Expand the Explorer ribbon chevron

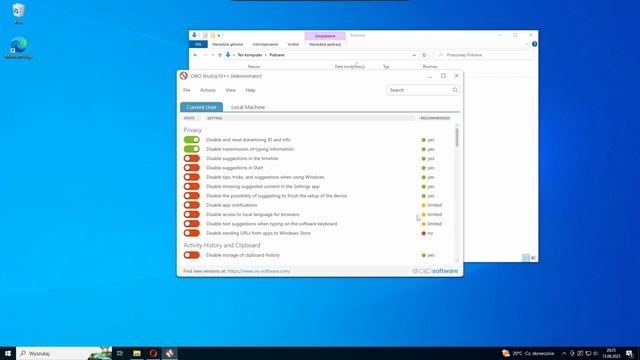click(x=527, y=44)
